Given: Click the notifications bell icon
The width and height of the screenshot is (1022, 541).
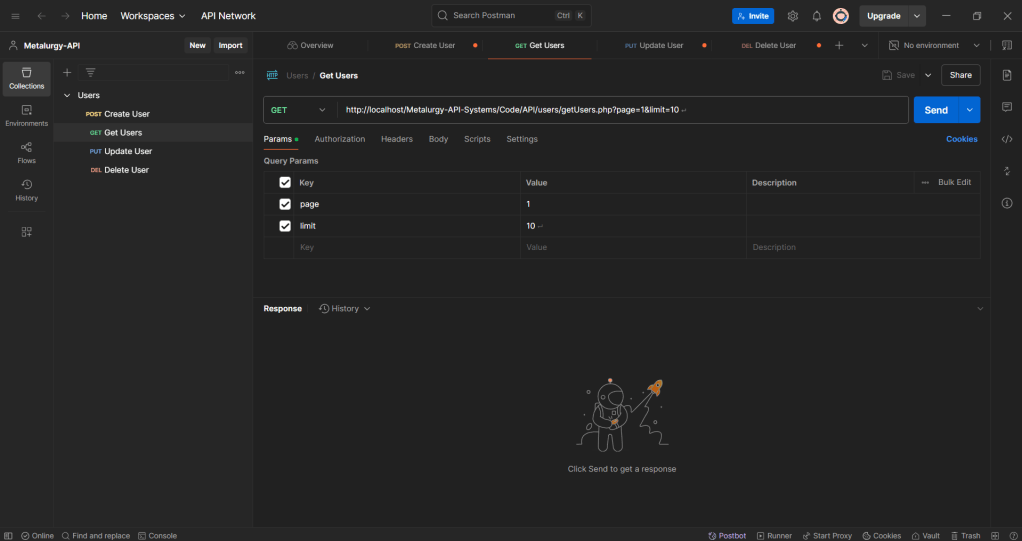Looking at the screenshot, I should pyautogui.click(x=816, y=16).
